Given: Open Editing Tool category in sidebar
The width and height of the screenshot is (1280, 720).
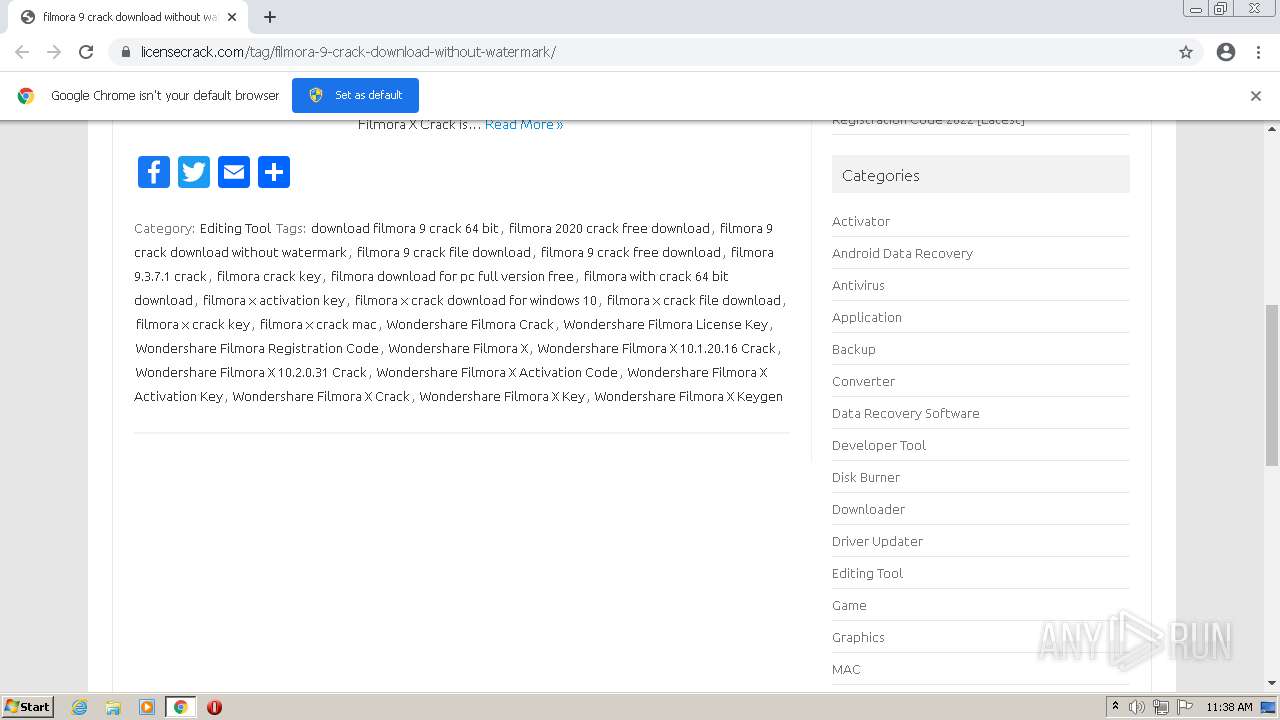Looking at the screenshot, I should 867,573.
